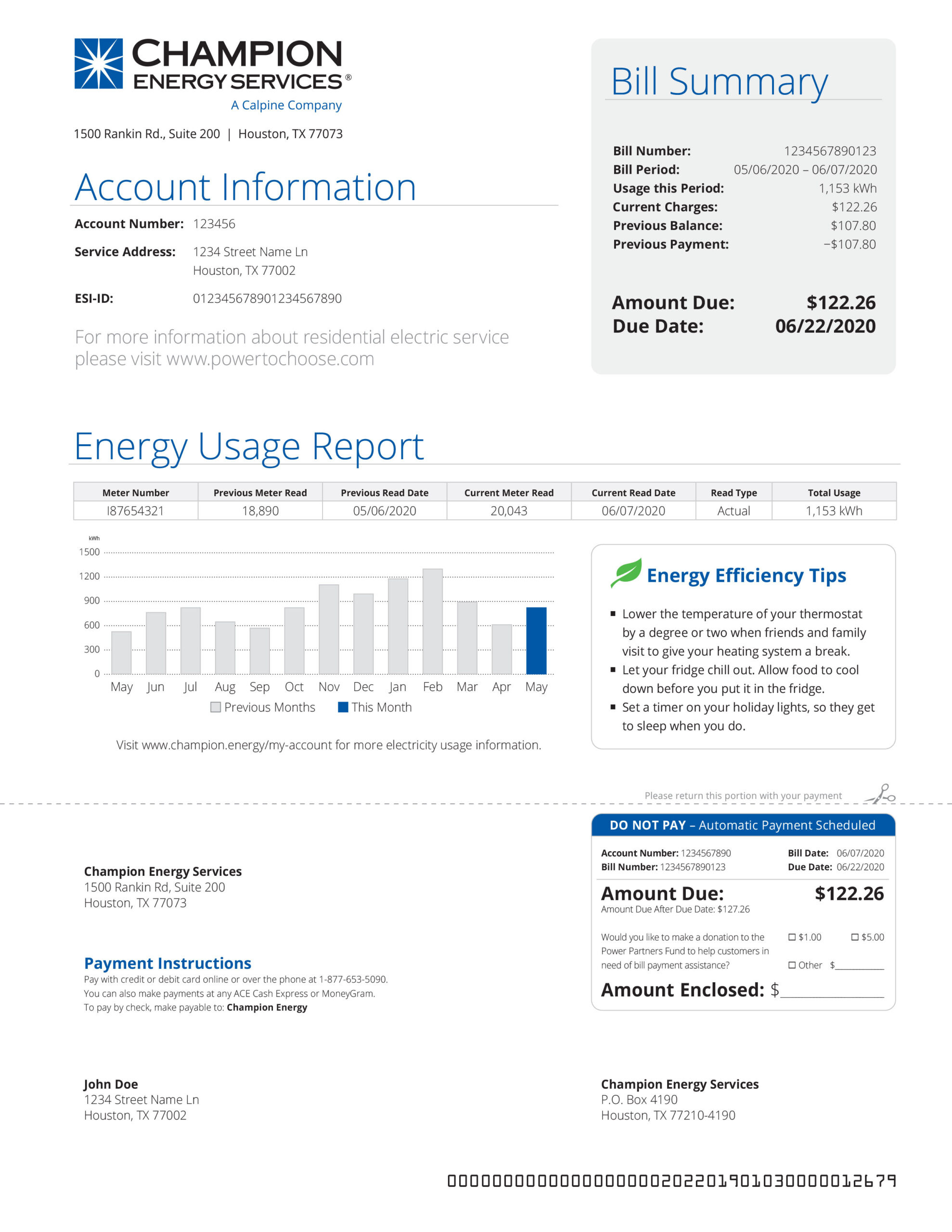The height and width of the screenshot is (1232, 952).
Task: Click previous meter read value 18,890
Action: click(x=260, y=511)
